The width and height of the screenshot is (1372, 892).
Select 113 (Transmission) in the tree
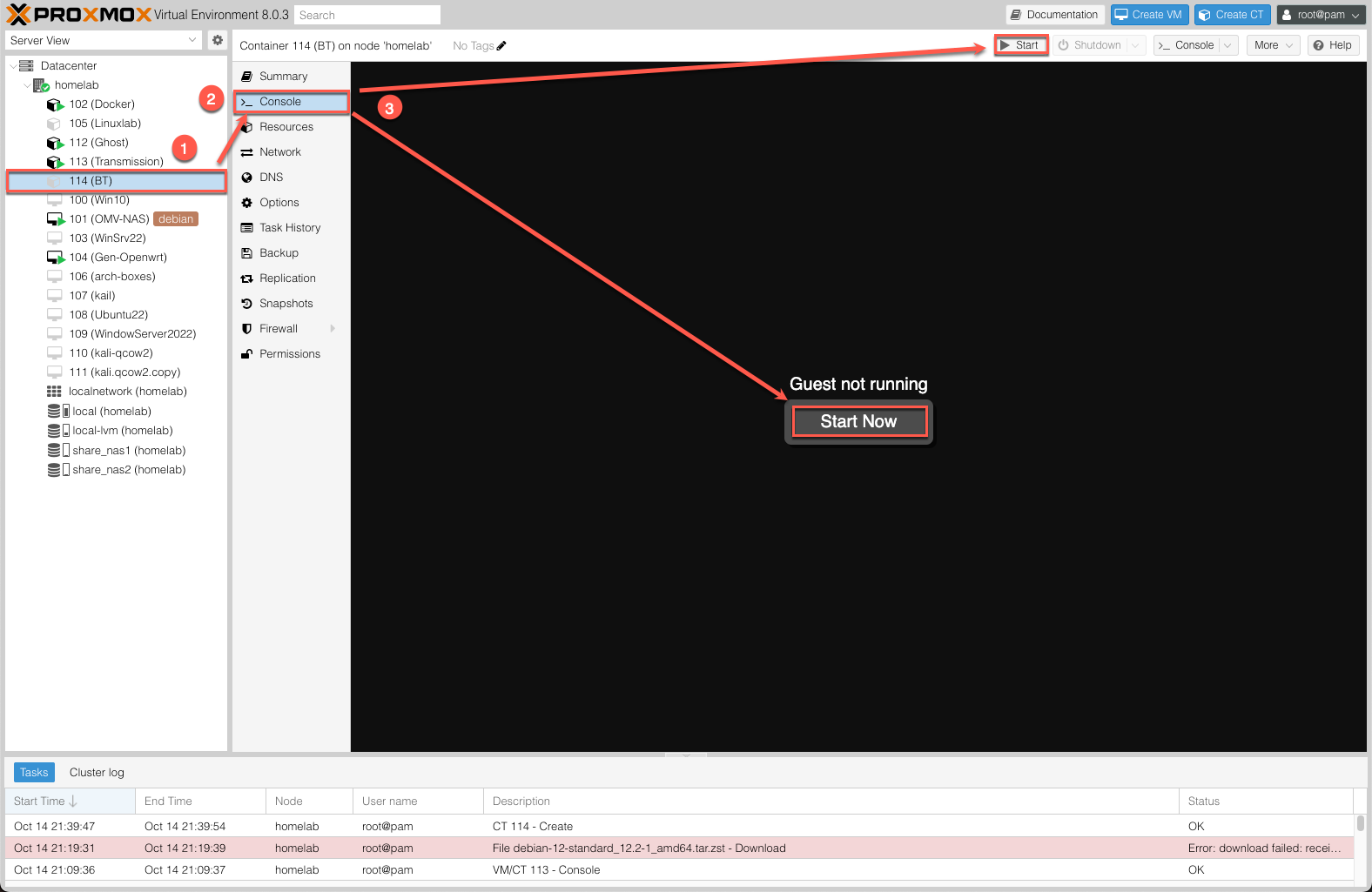point(116,162)
